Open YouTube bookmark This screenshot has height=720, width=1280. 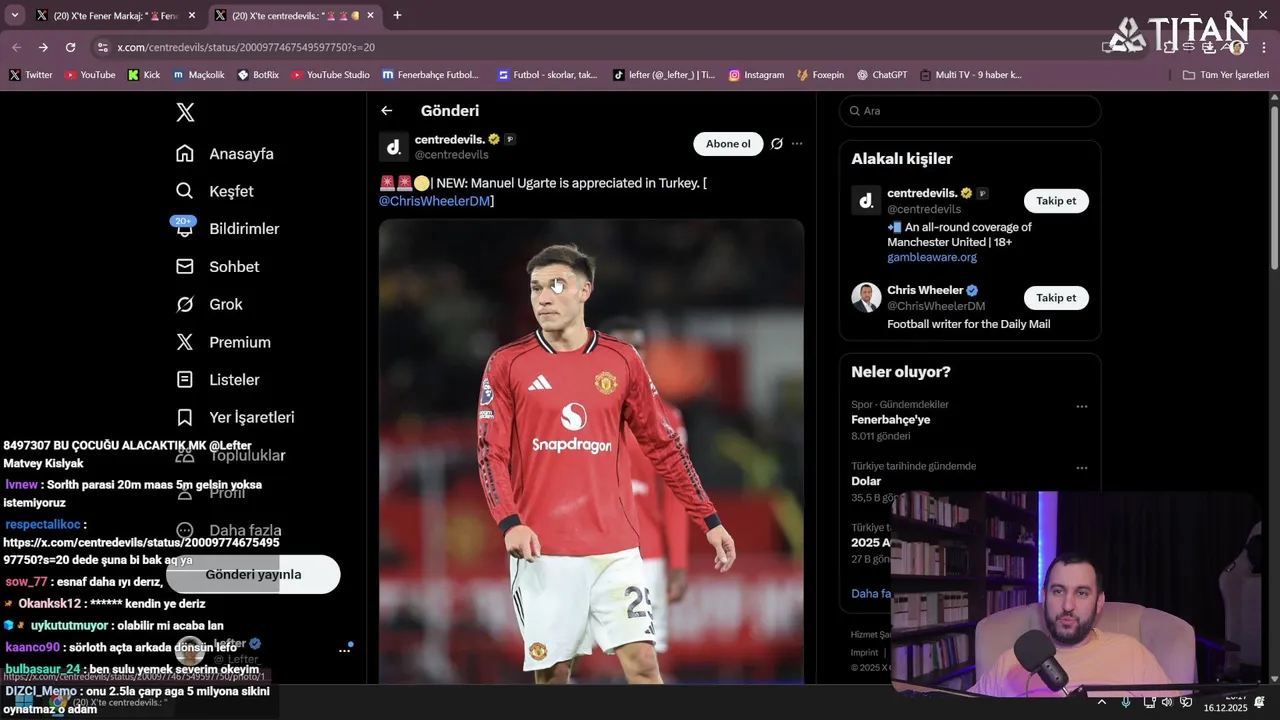coord(90,75)
